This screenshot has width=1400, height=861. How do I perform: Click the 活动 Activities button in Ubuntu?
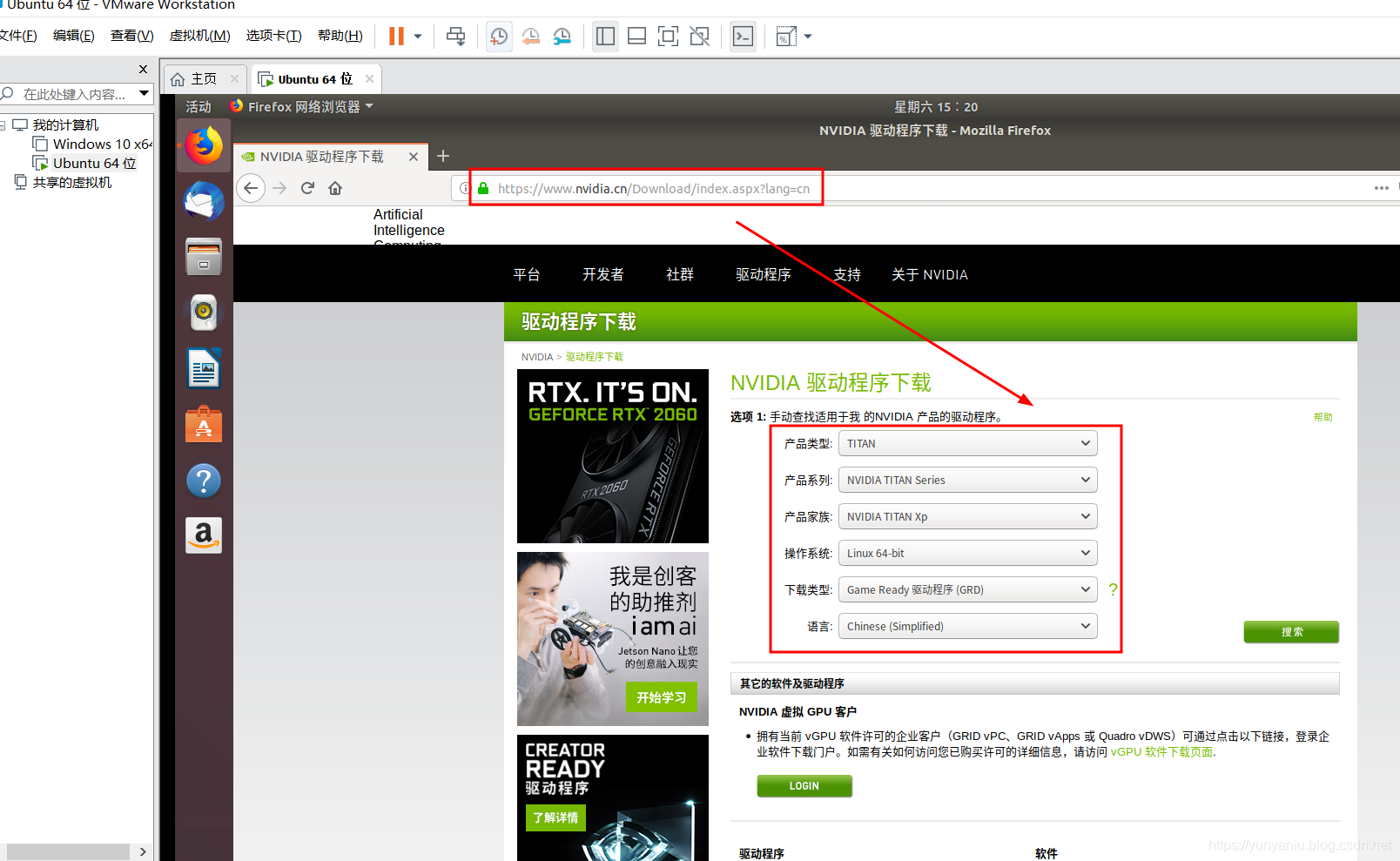[199, 107]
